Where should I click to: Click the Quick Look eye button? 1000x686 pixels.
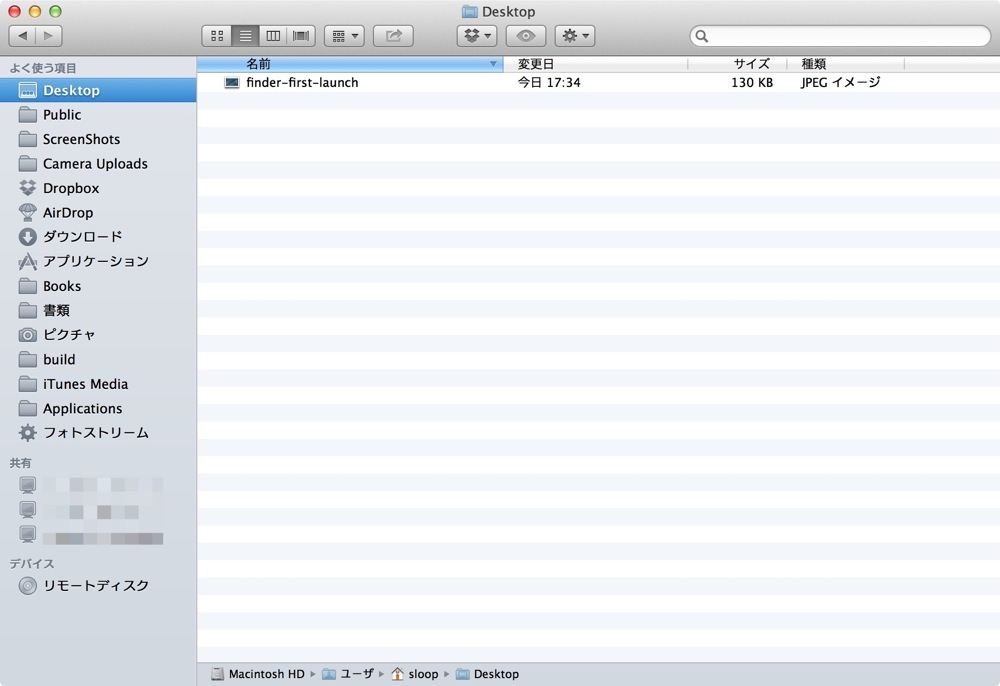(526, 36)
